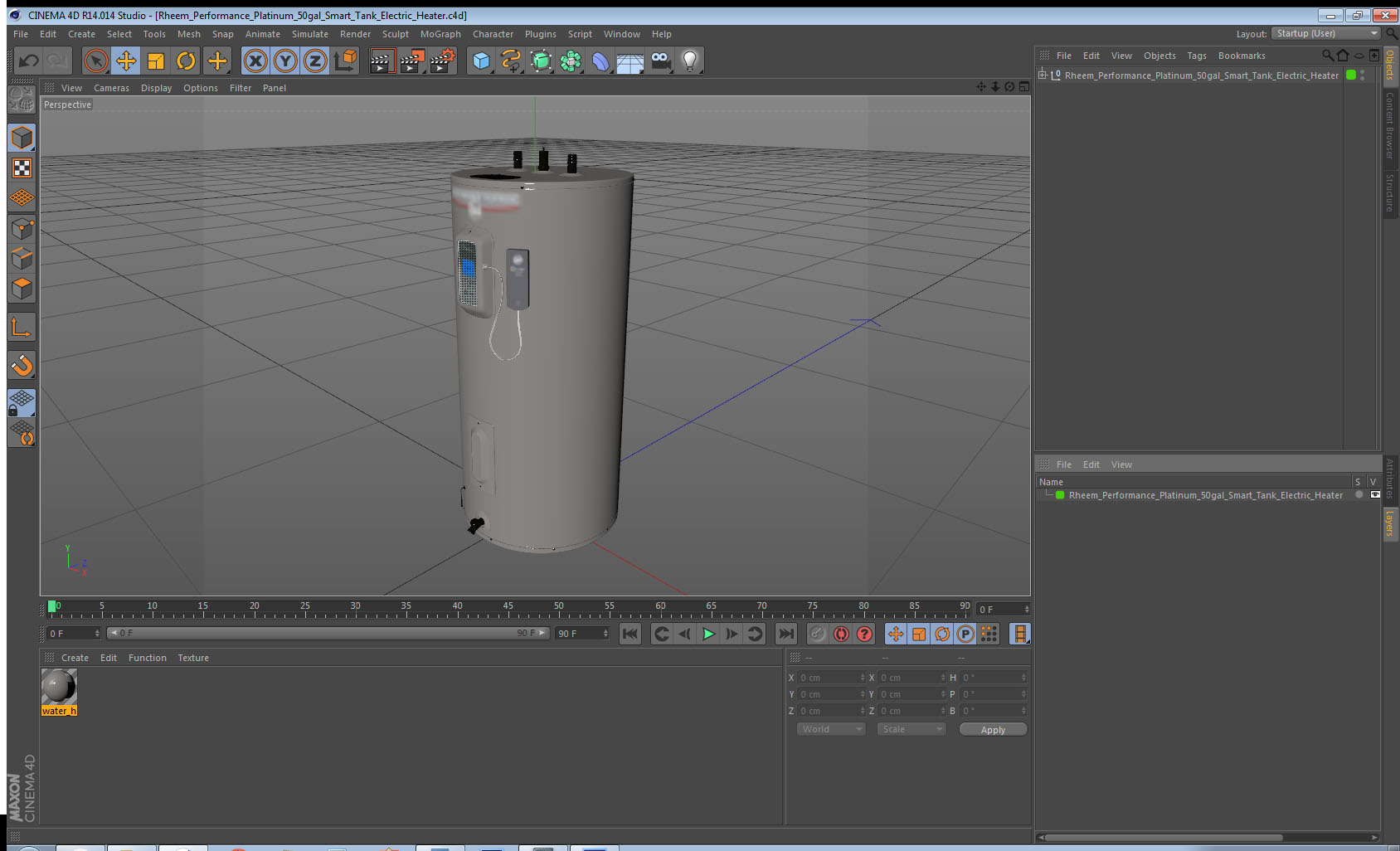Screen dimensions: 1400x851
Task: Open the File menu
Action: click(21, 34)
